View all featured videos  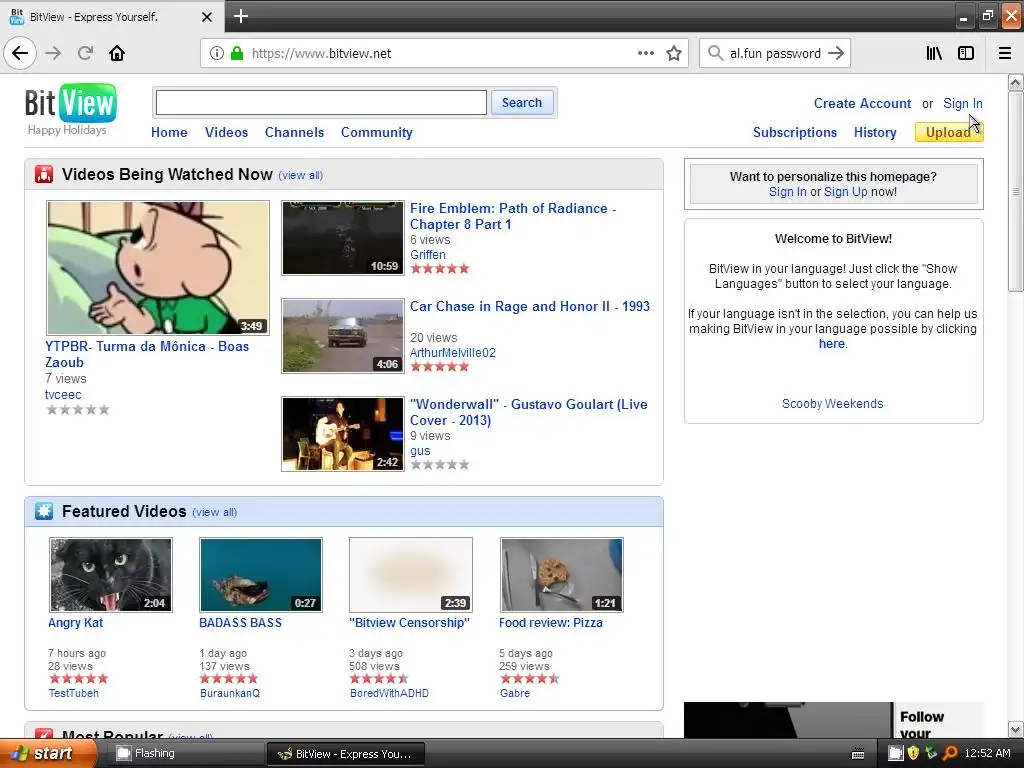214,512
